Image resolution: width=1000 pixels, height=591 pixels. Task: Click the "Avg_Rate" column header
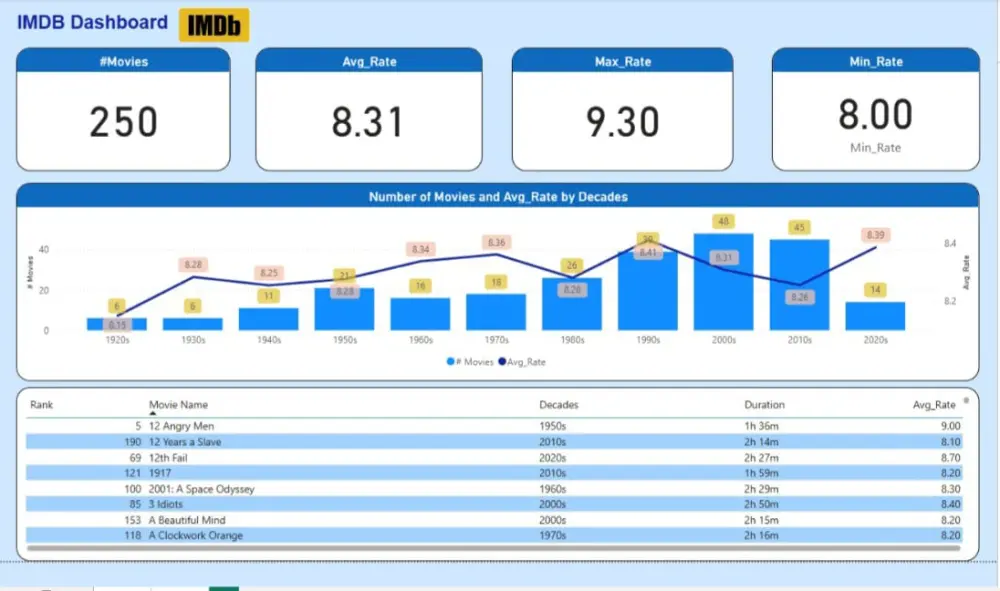[x=936, y=404]
